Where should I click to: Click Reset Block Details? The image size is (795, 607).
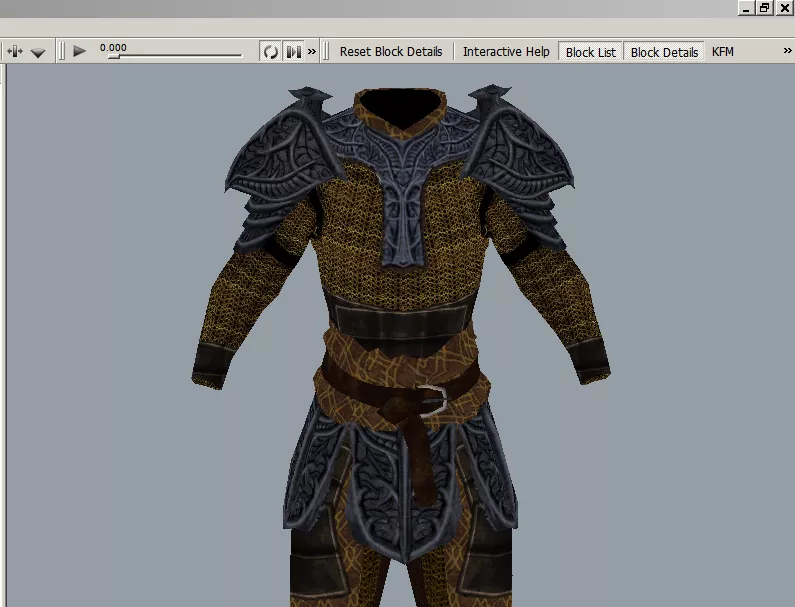(391, 52)
